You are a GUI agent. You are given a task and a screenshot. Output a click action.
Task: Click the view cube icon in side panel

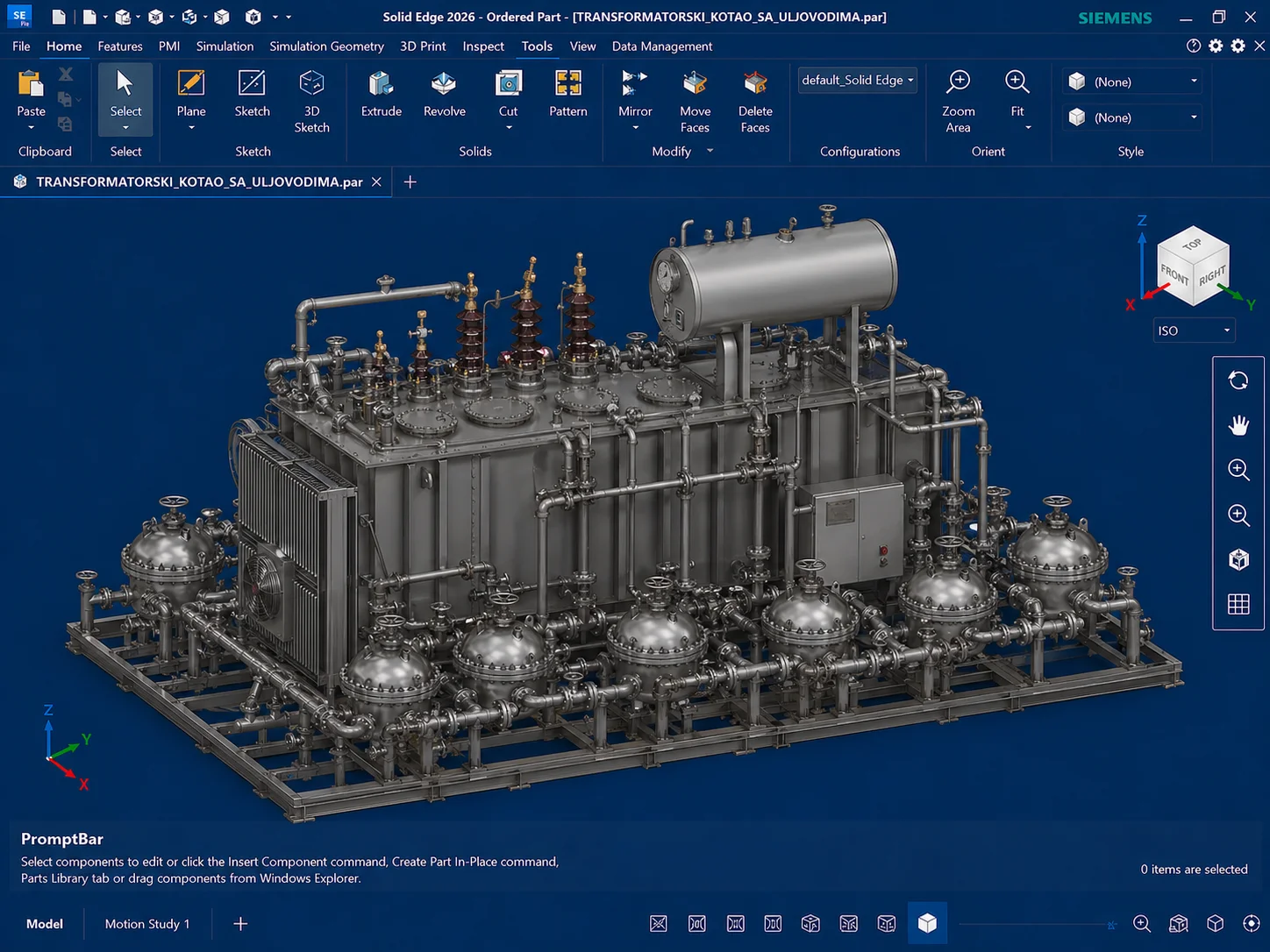click(x=1238, y=559)
